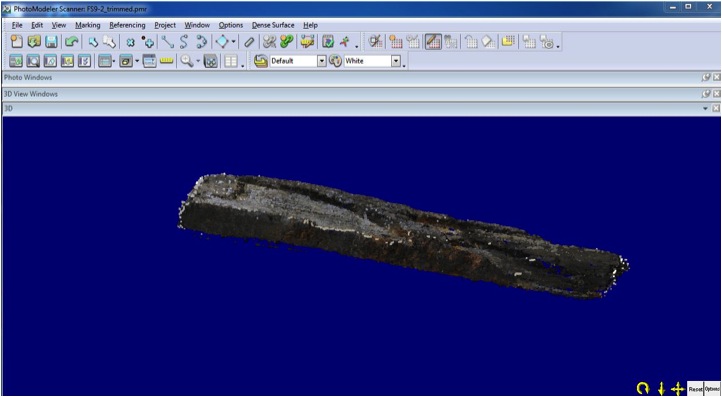
Task: Click the yellow four-way pan arrows icon
Action: 678,388
